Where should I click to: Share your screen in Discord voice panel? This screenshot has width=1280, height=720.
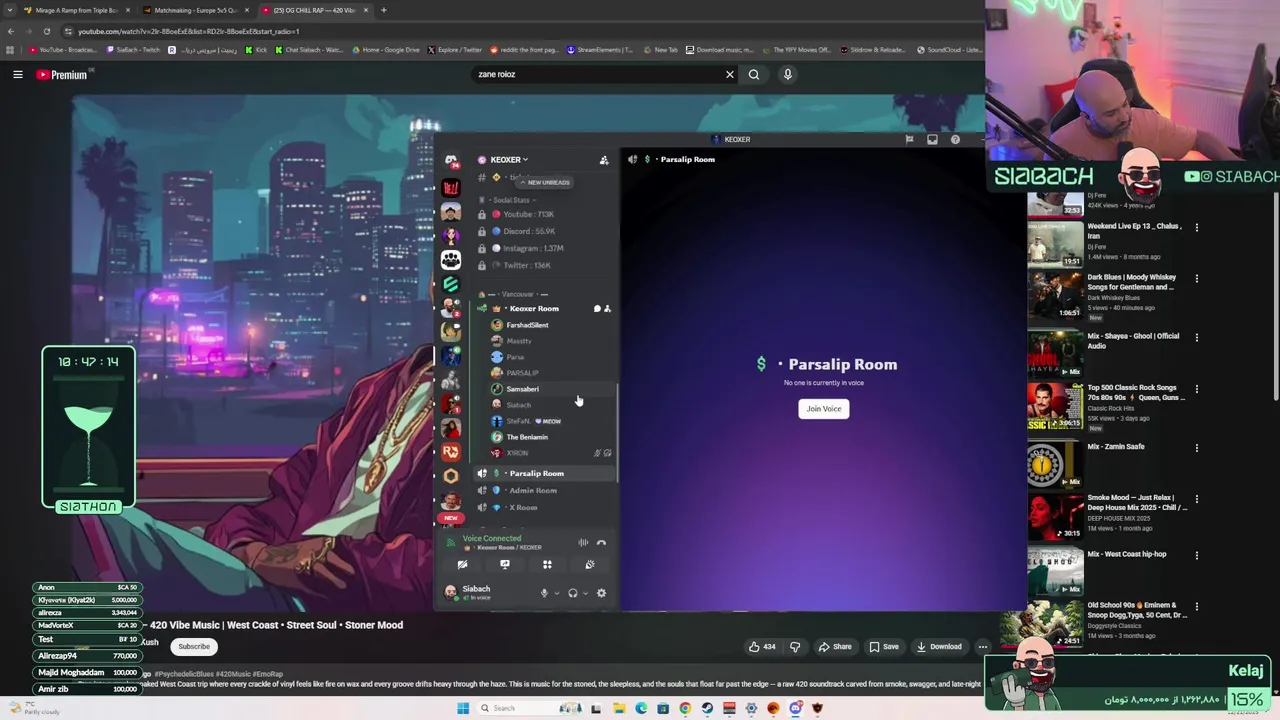click(505, 565)
